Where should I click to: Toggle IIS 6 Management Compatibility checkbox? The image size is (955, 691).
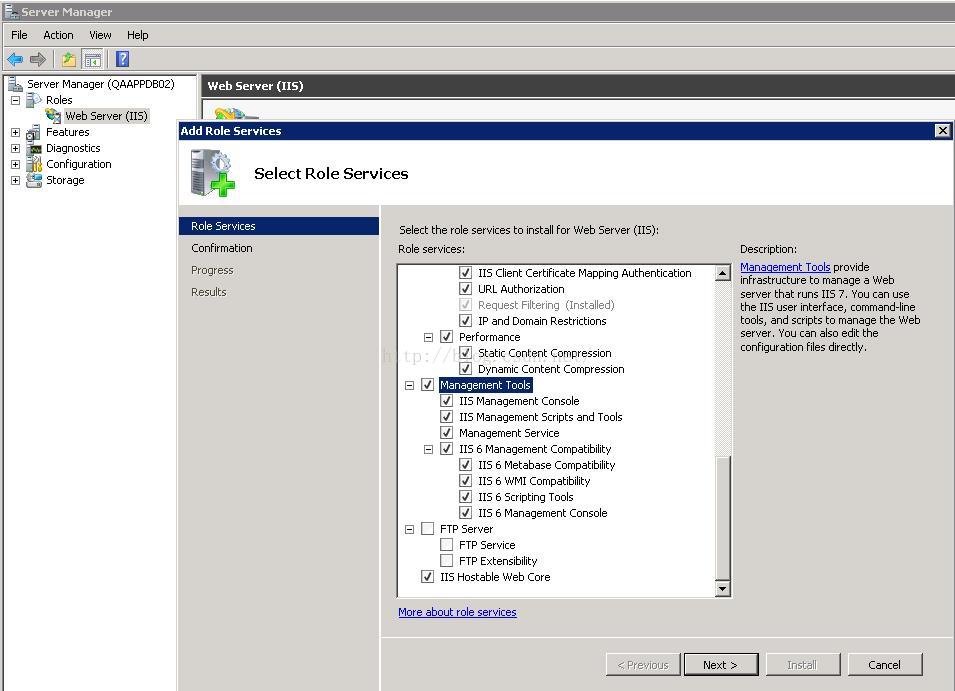click(446, 449)
